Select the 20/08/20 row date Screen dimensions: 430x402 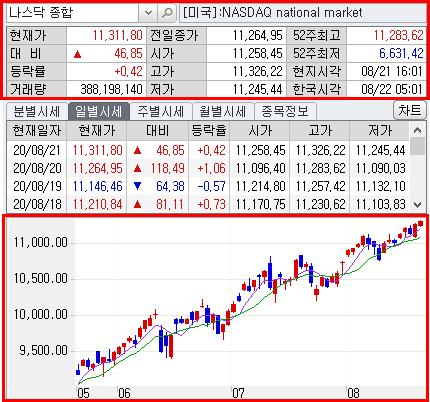pyautogui.click(x=37, y=168)
